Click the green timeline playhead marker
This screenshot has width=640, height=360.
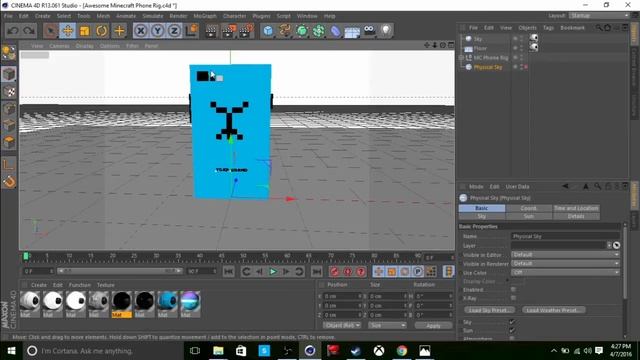coord(26,256)
